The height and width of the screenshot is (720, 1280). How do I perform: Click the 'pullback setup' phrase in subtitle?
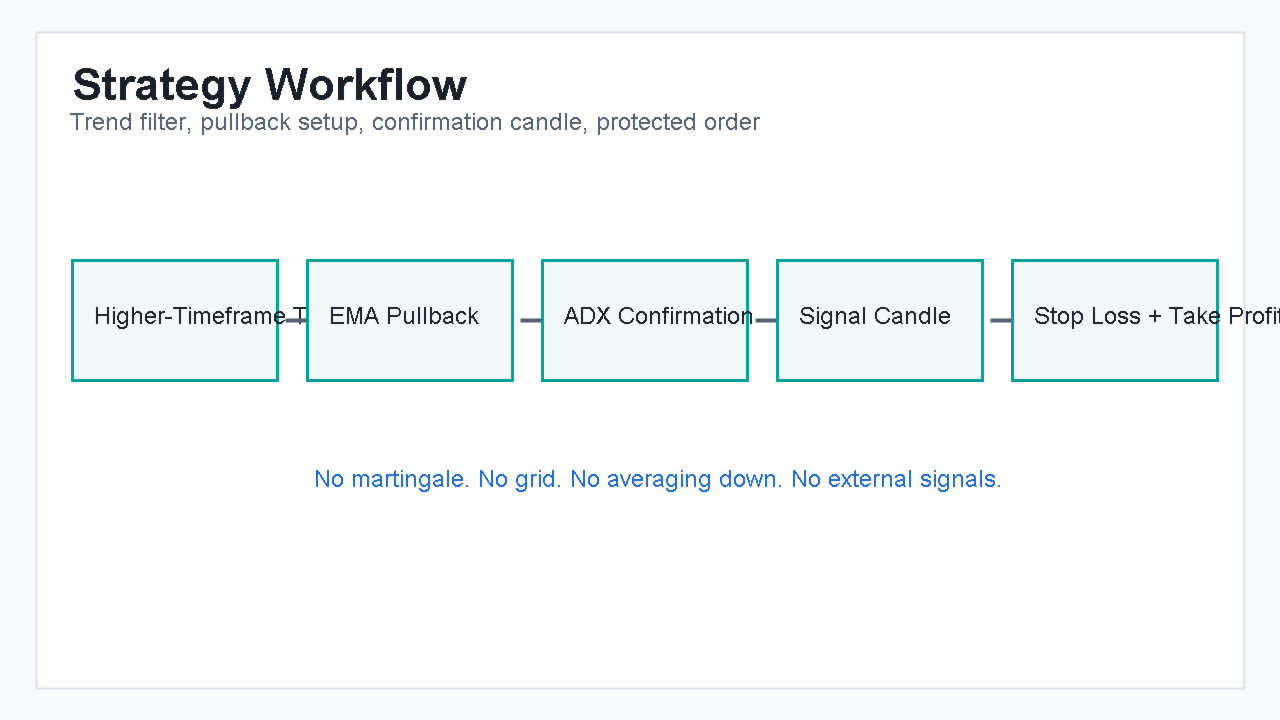pos(282,123)
